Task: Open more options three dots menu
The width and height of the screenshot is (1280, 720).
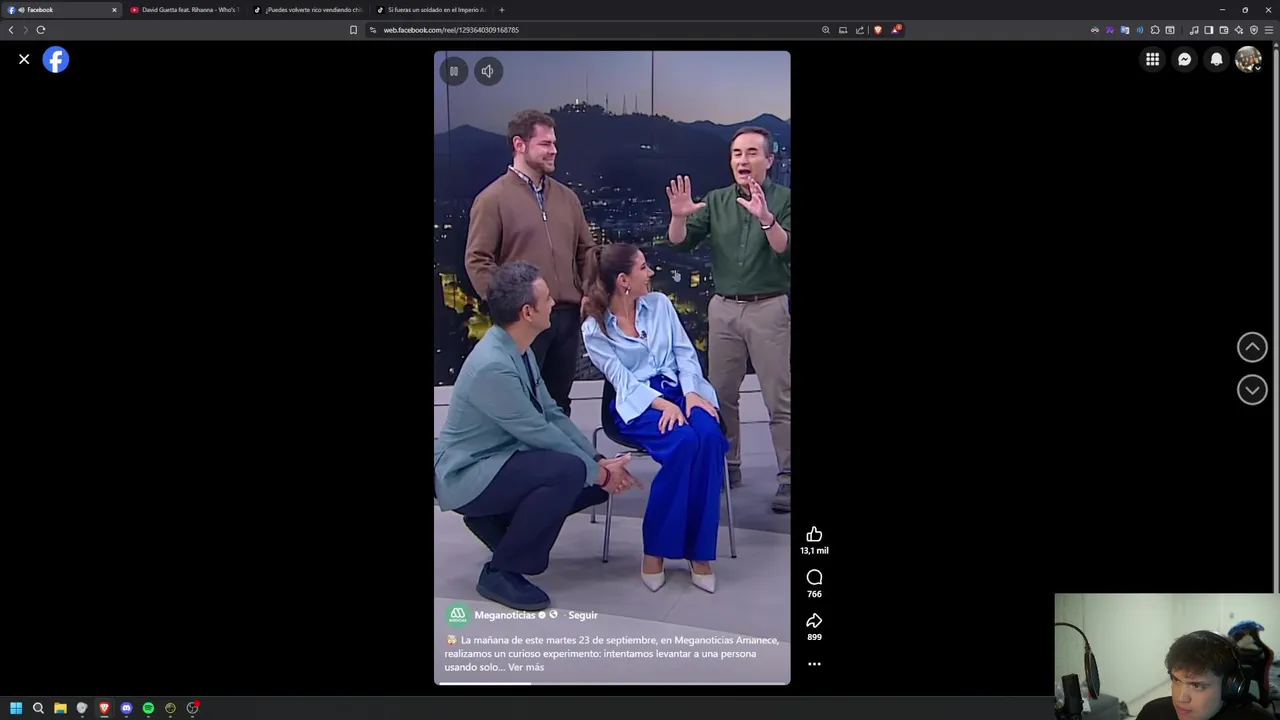Action: [814, 664]
